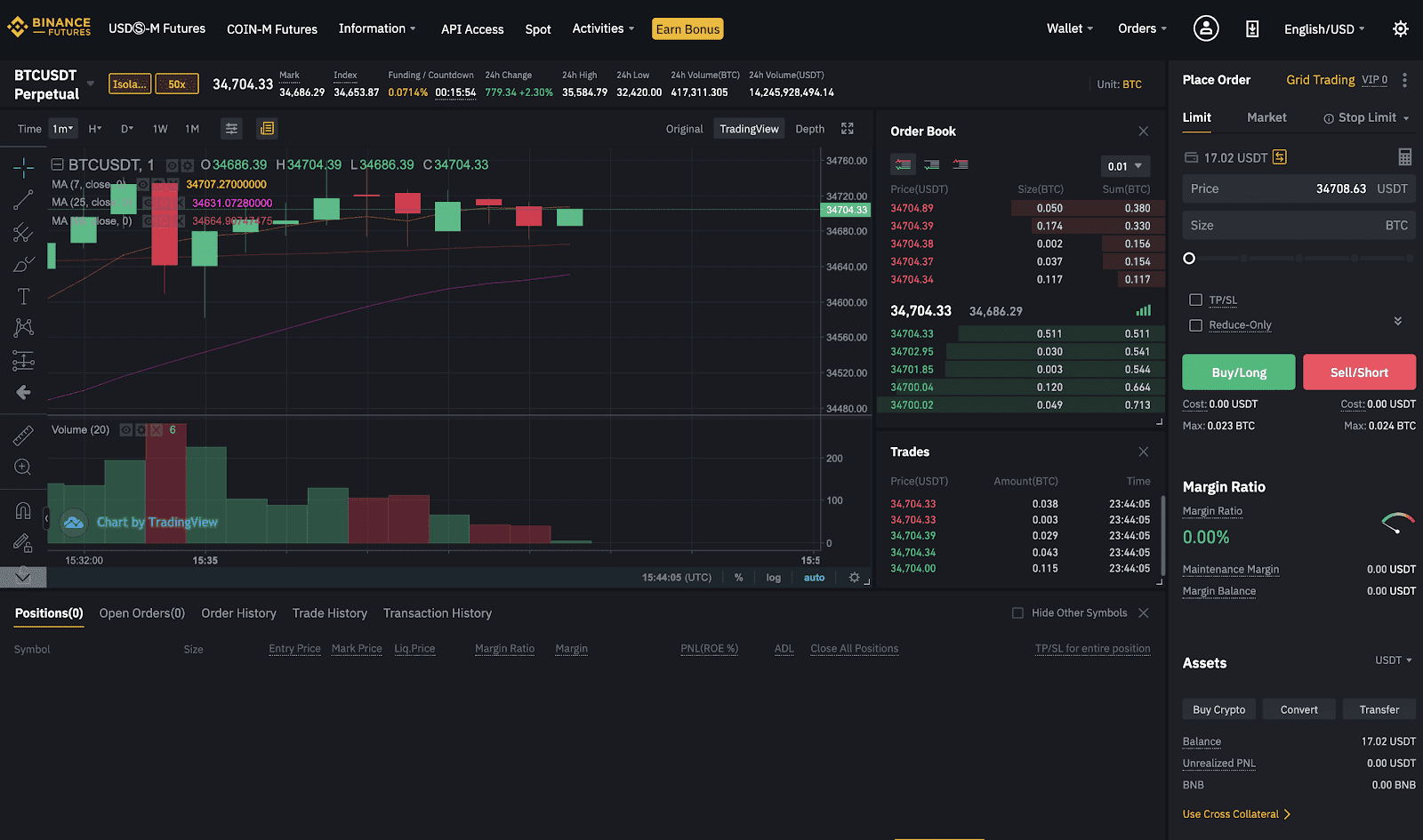Screen dimensions: 1423x840
Task: Toggle the magnet mode tool
Action: [x=24, y=510]
